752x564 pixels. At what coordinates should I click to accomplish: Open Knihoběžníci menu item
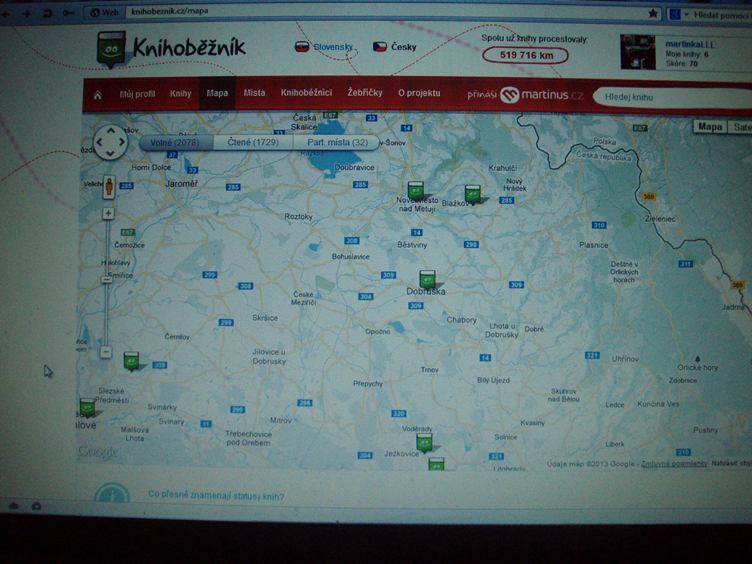tap(306, 92)
